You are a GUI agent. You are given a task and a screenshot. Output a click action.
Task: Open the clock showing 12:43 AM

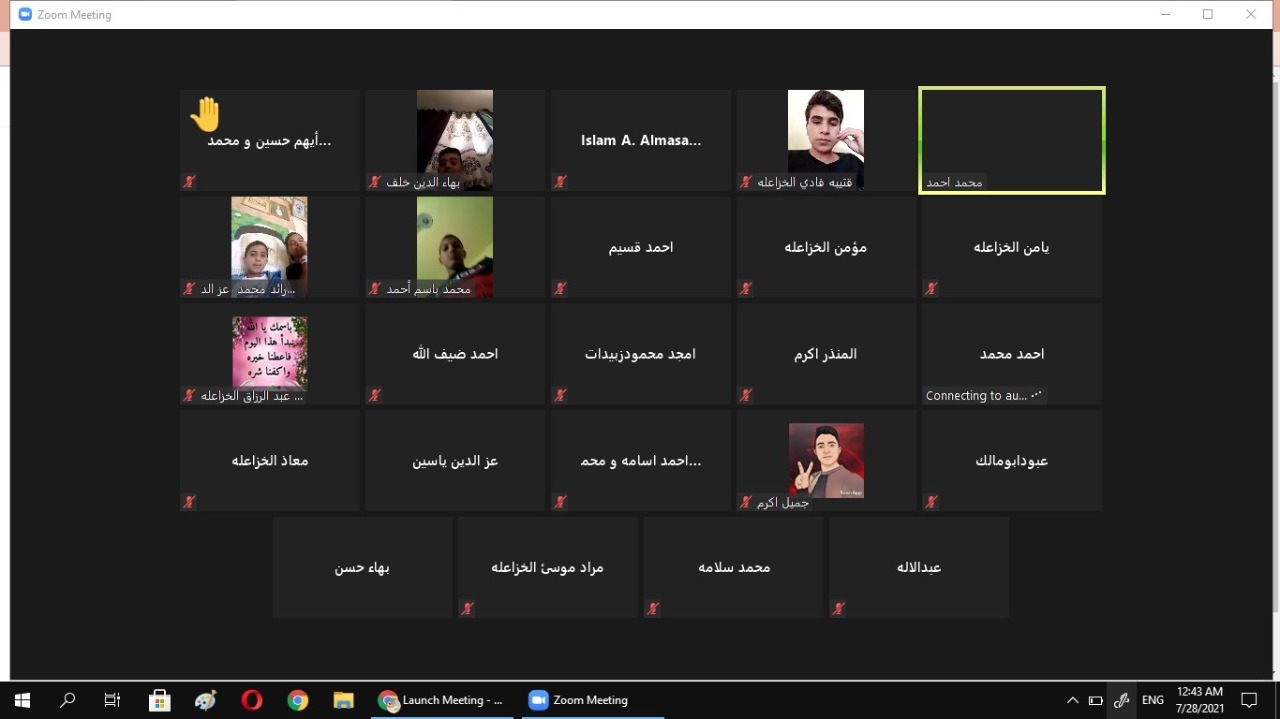pyautogui.click(x=1199, y=699)
